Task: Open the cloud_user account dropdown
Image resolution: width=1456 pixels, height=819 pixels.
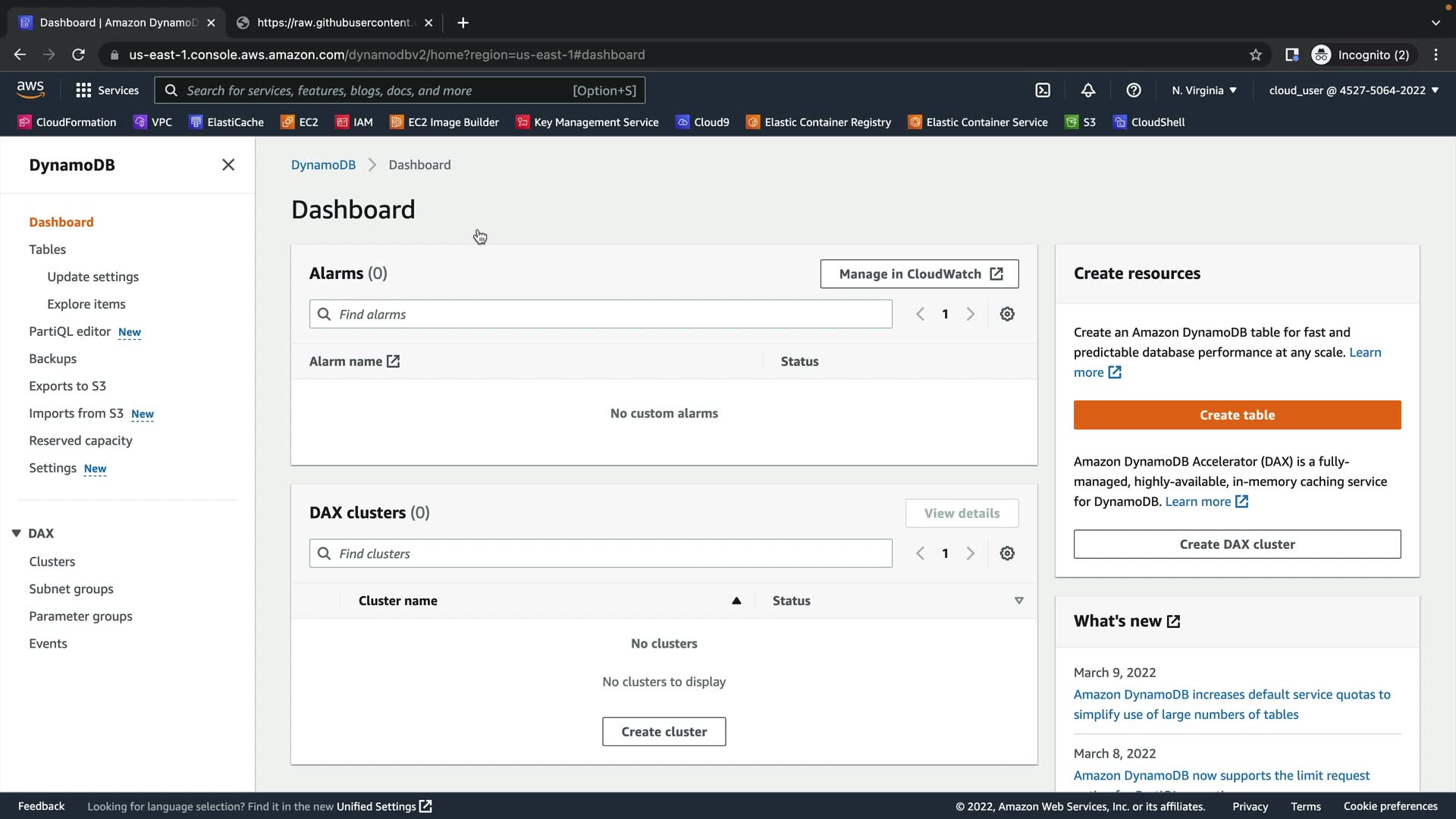Action: click(1353, 90)
